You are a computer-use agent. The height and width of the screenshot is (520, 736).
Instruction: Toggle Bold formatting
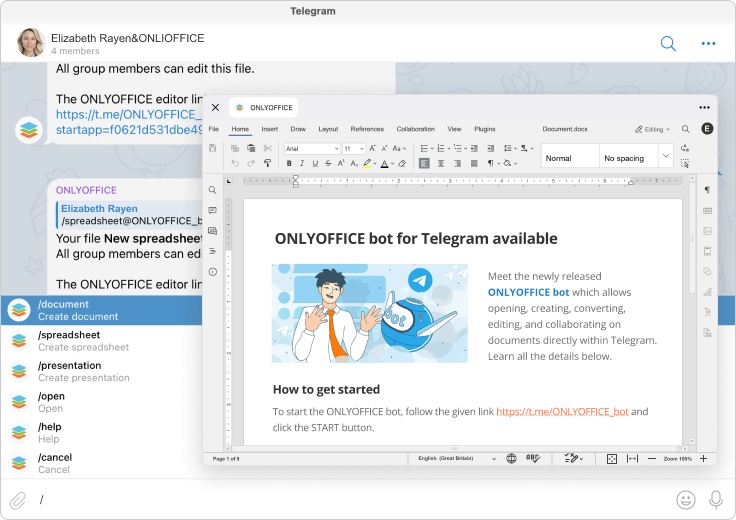pyautogui.click(x=289, y=163)
